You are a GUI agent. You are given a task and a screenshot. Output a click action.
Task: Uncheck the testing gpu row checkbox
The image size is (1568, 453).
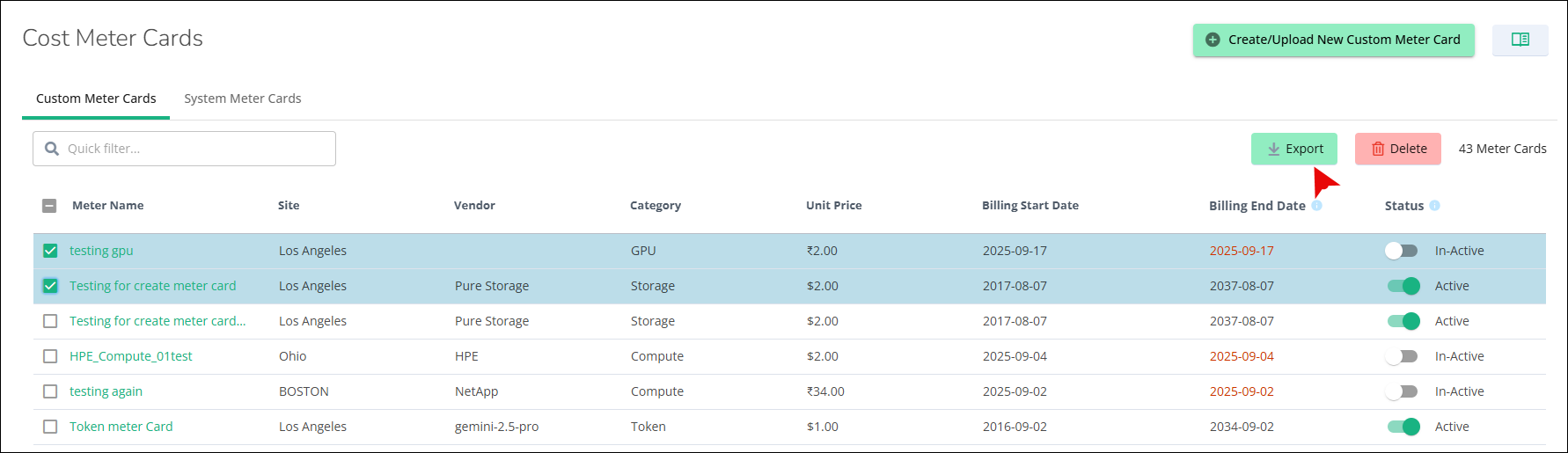click(x=50, y=251)
